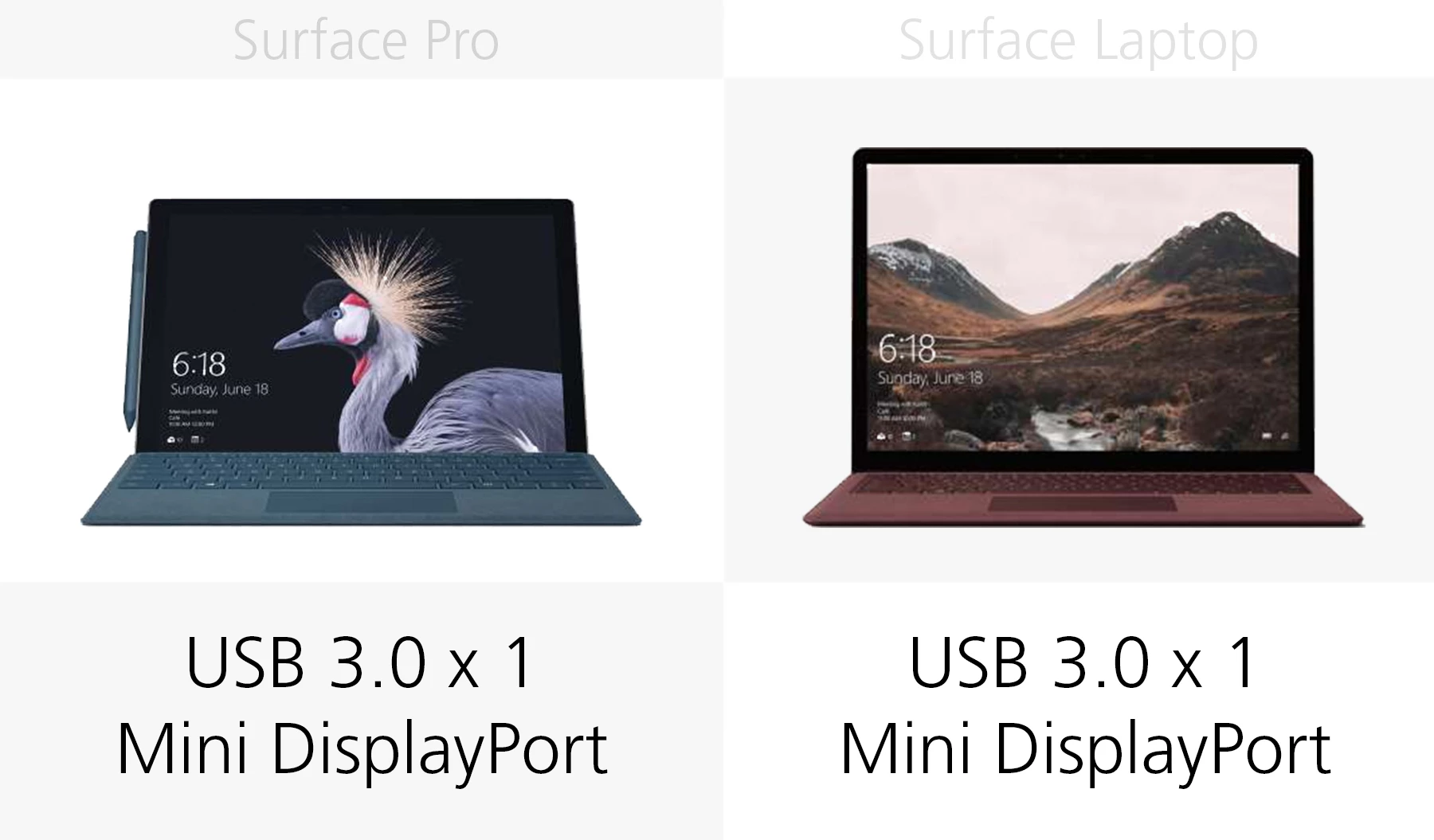1434x840 pixels.
Task: Click the 6:18 clock on Surface Pro screen
Action: [199, 365]
